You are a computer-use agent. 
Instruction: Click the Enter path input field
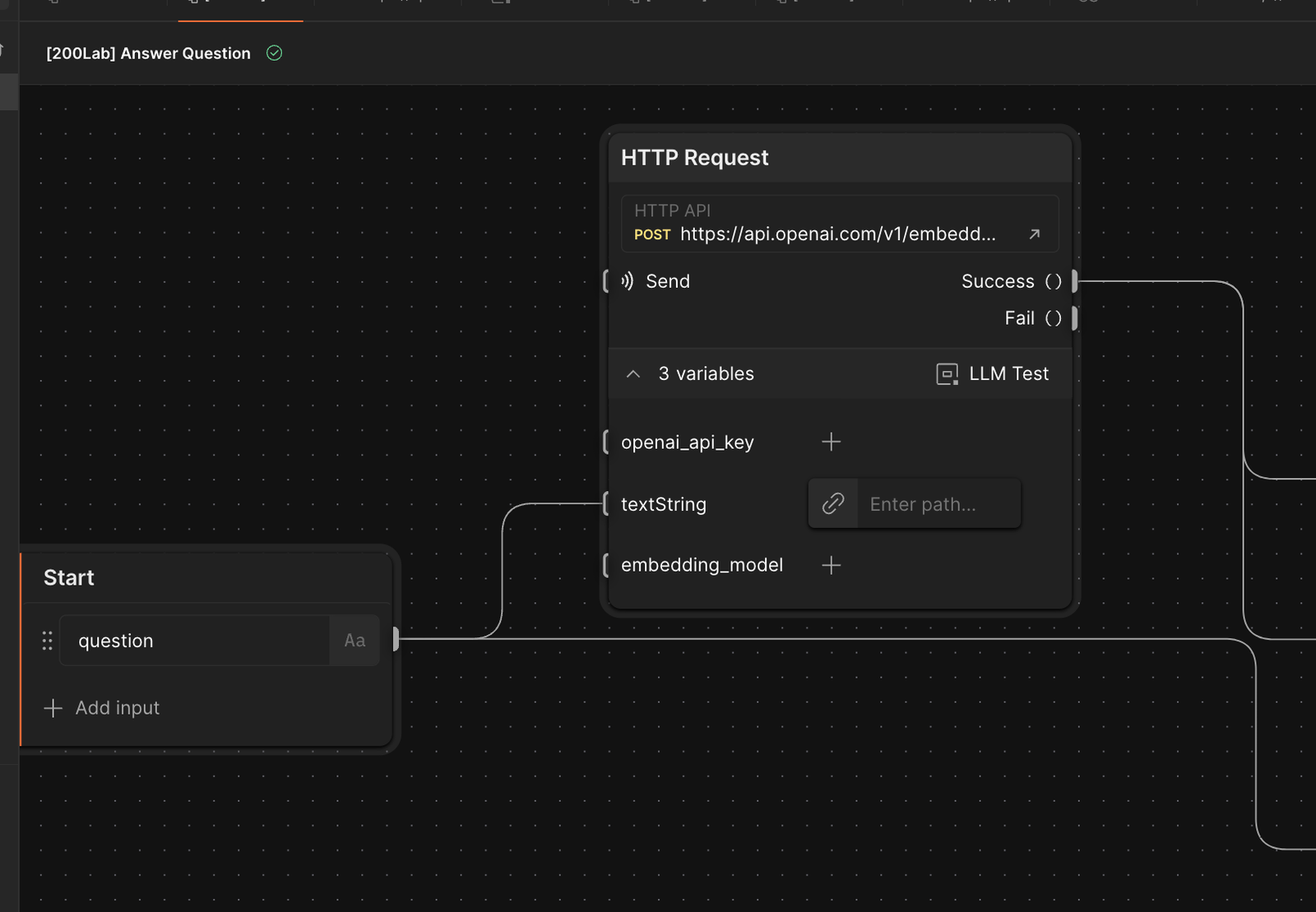click(938, 504)
